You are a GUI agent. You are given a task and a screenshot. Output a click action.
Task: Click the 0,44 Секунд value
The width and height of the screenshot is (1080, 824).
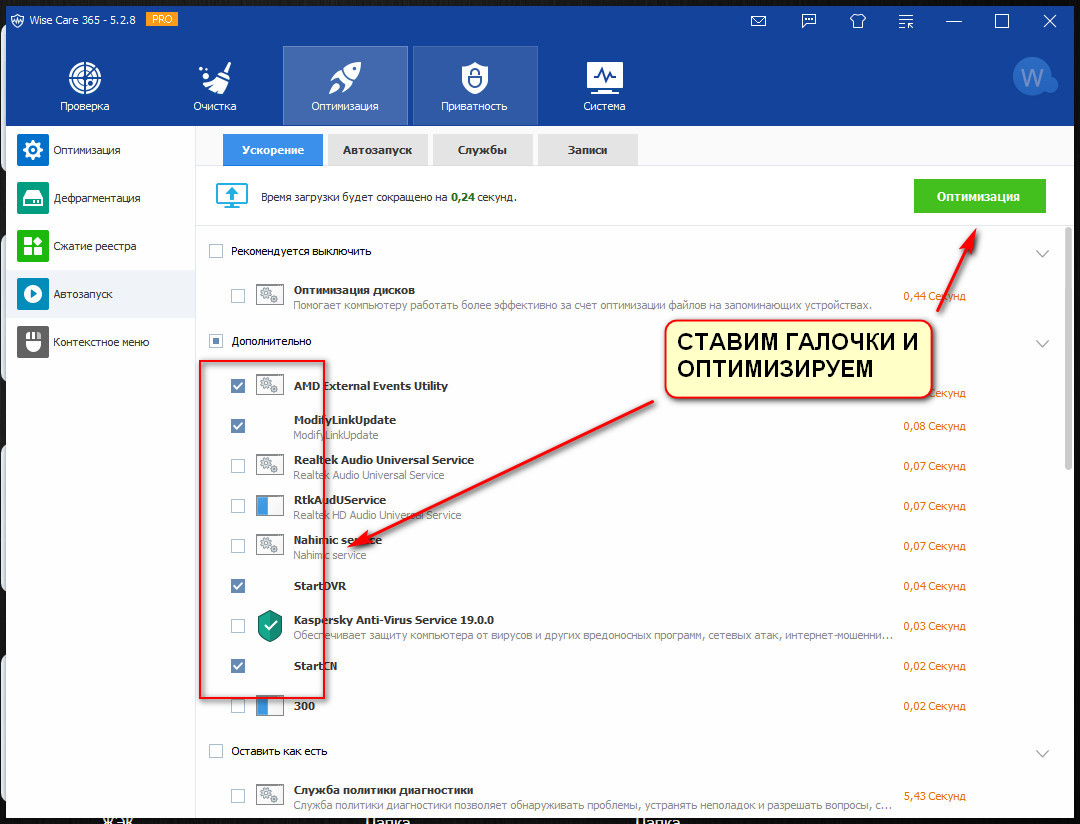coord(934,296)
